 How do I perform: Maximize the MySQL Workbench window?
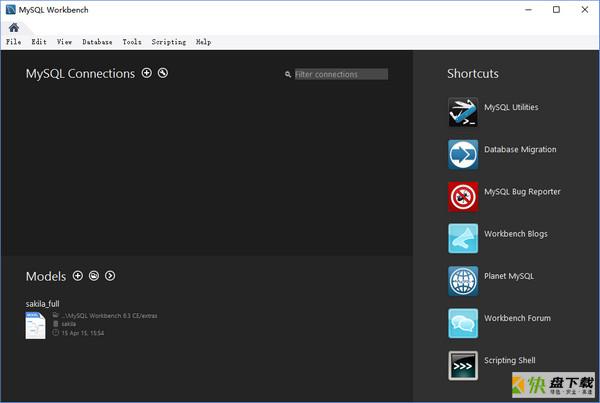point(556,10)
